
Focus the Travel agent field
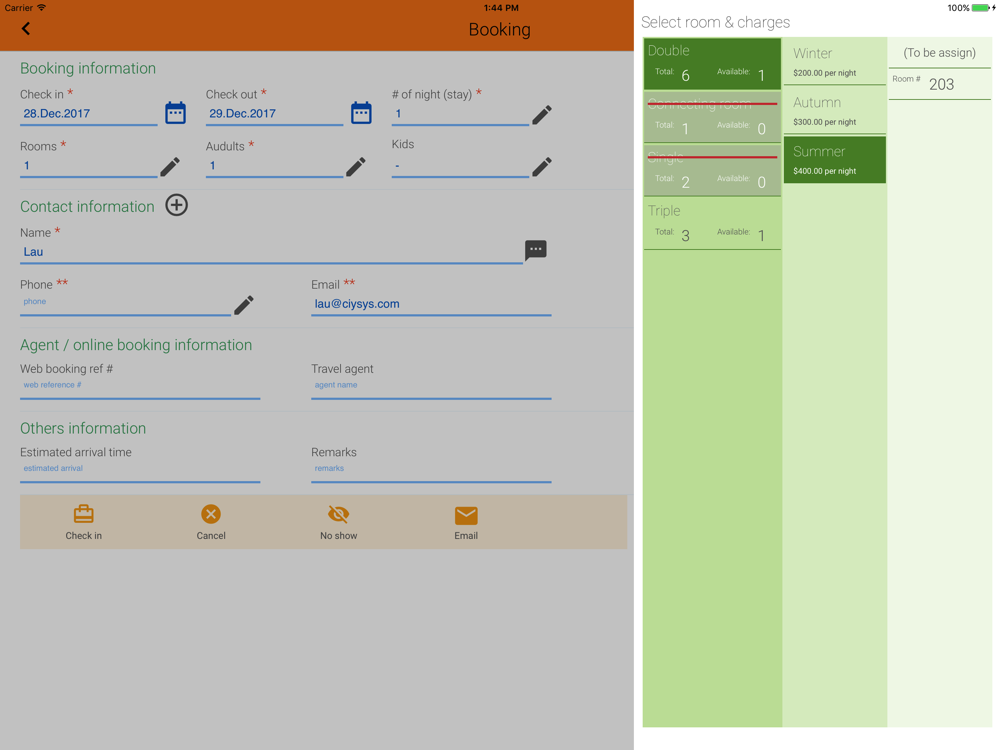[431, 388]
